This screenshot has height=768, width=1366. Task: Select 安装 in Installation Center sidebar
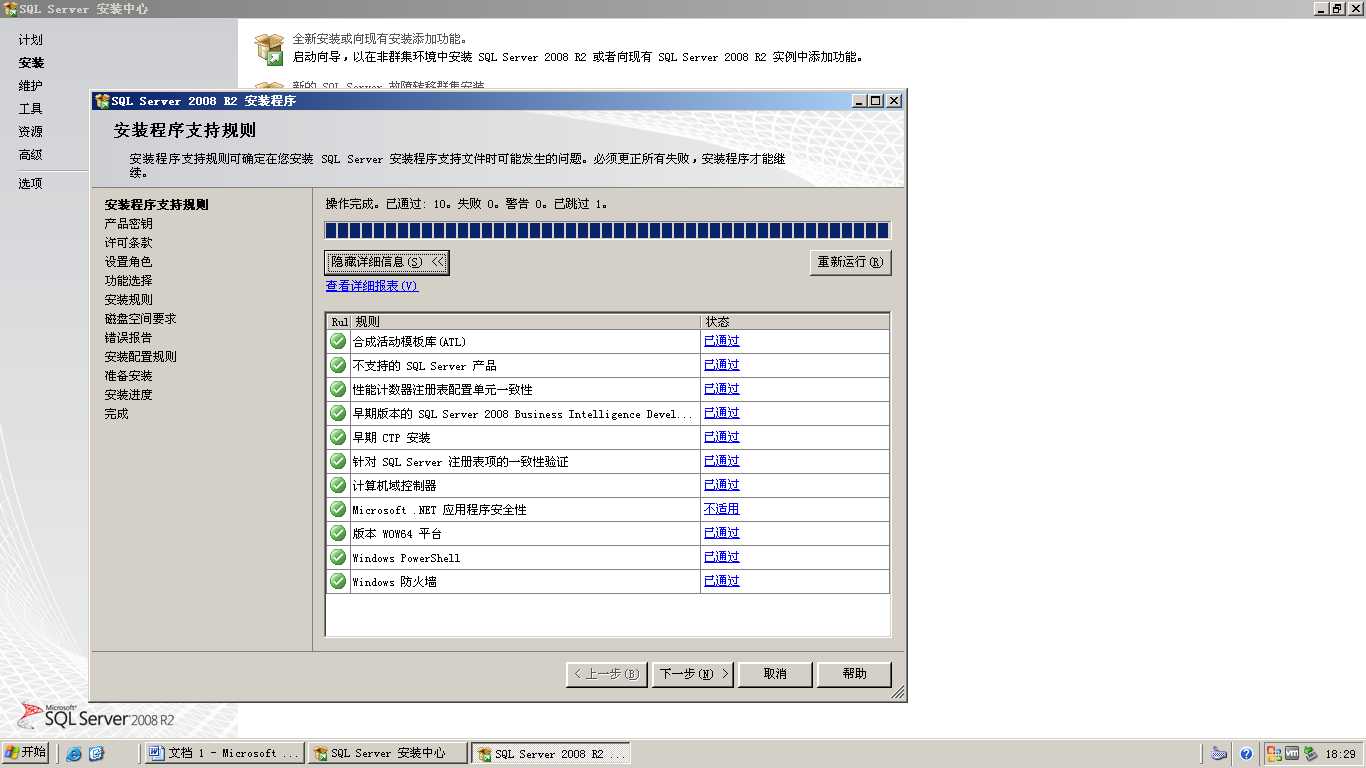tap(31, 63)
